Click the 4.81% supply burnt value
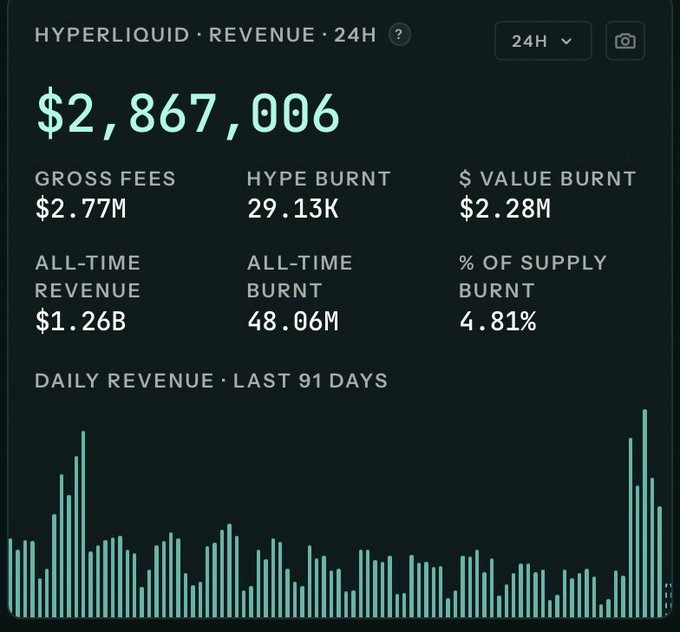This screenshot has width=680, height=632. pyautogui.click(x=497, y=321)
